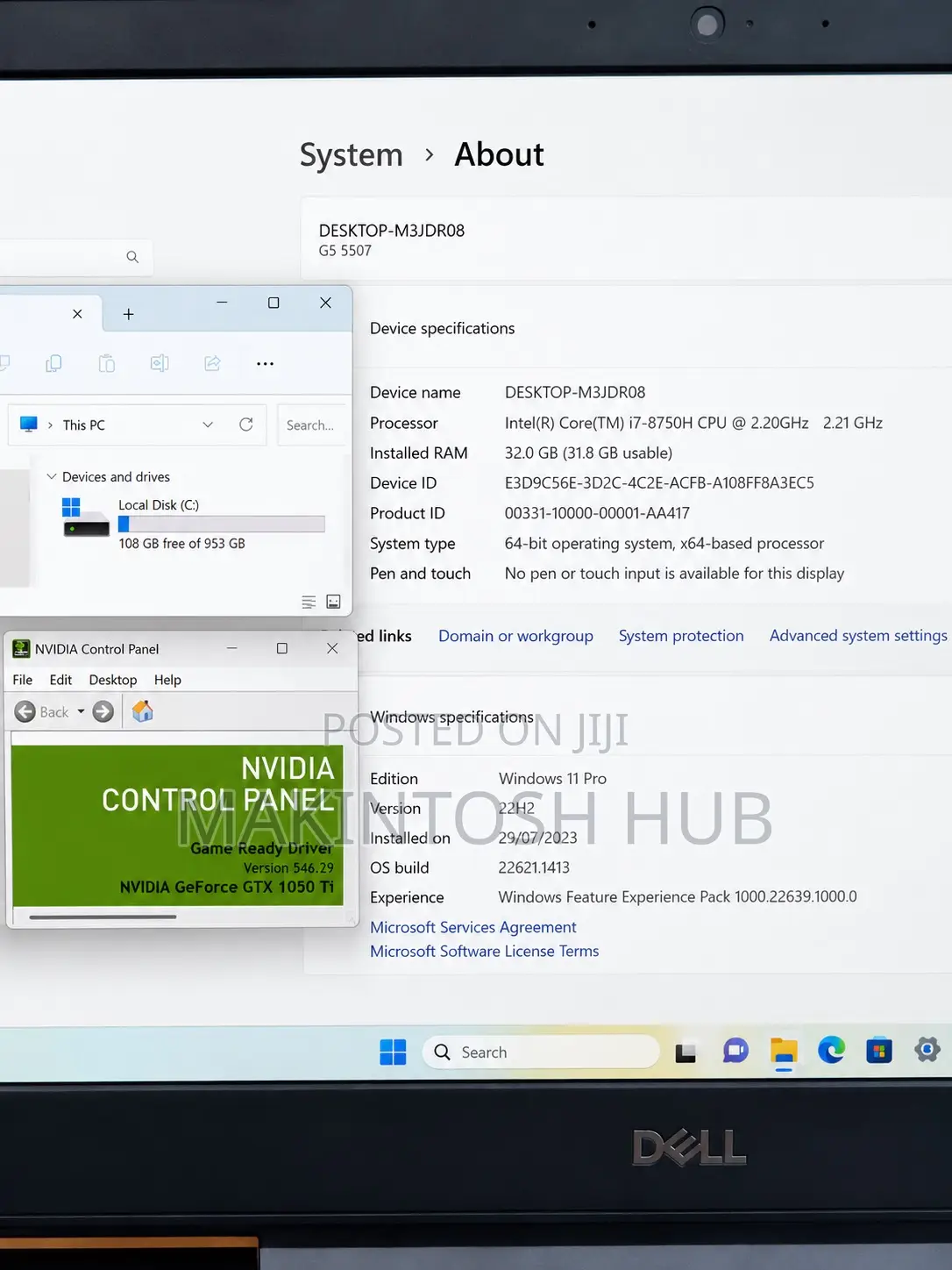Click the horizontal scrollbar in NVIDIA Control Panel
This screenshot has width=952, height=1270.
coord(103,917)
